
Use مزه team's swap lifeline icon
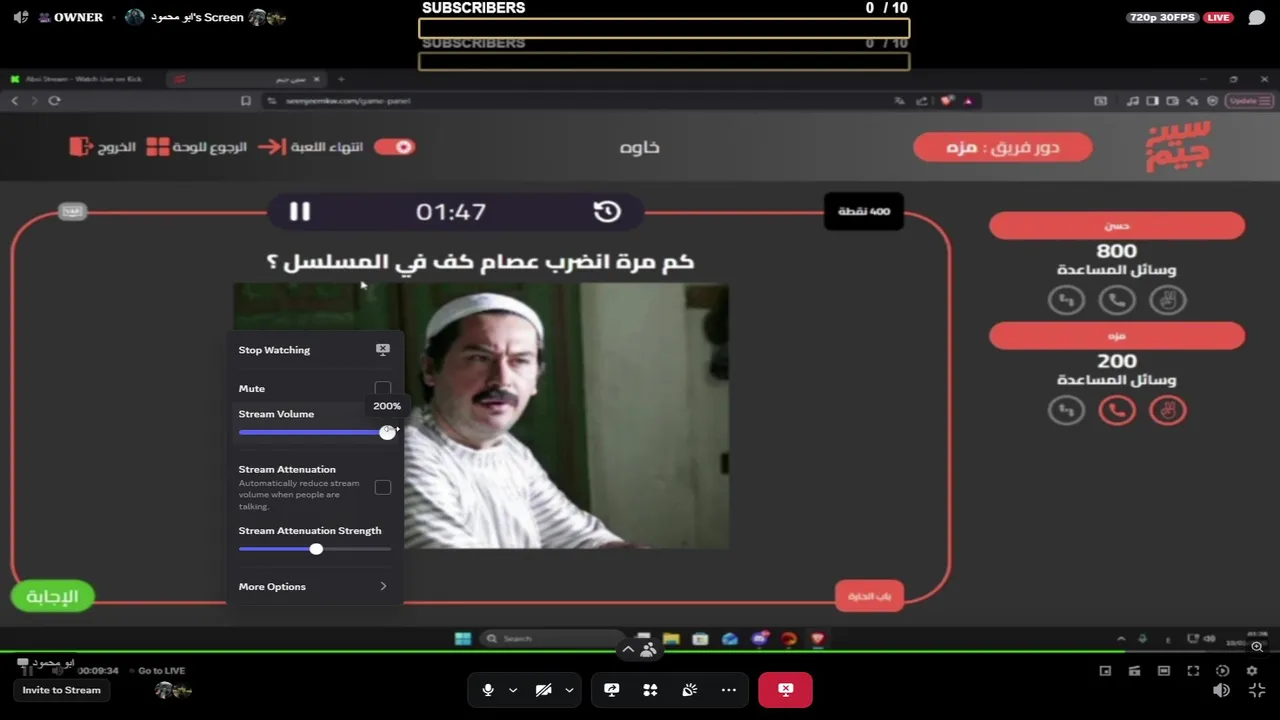click(x=1066, y=410)
